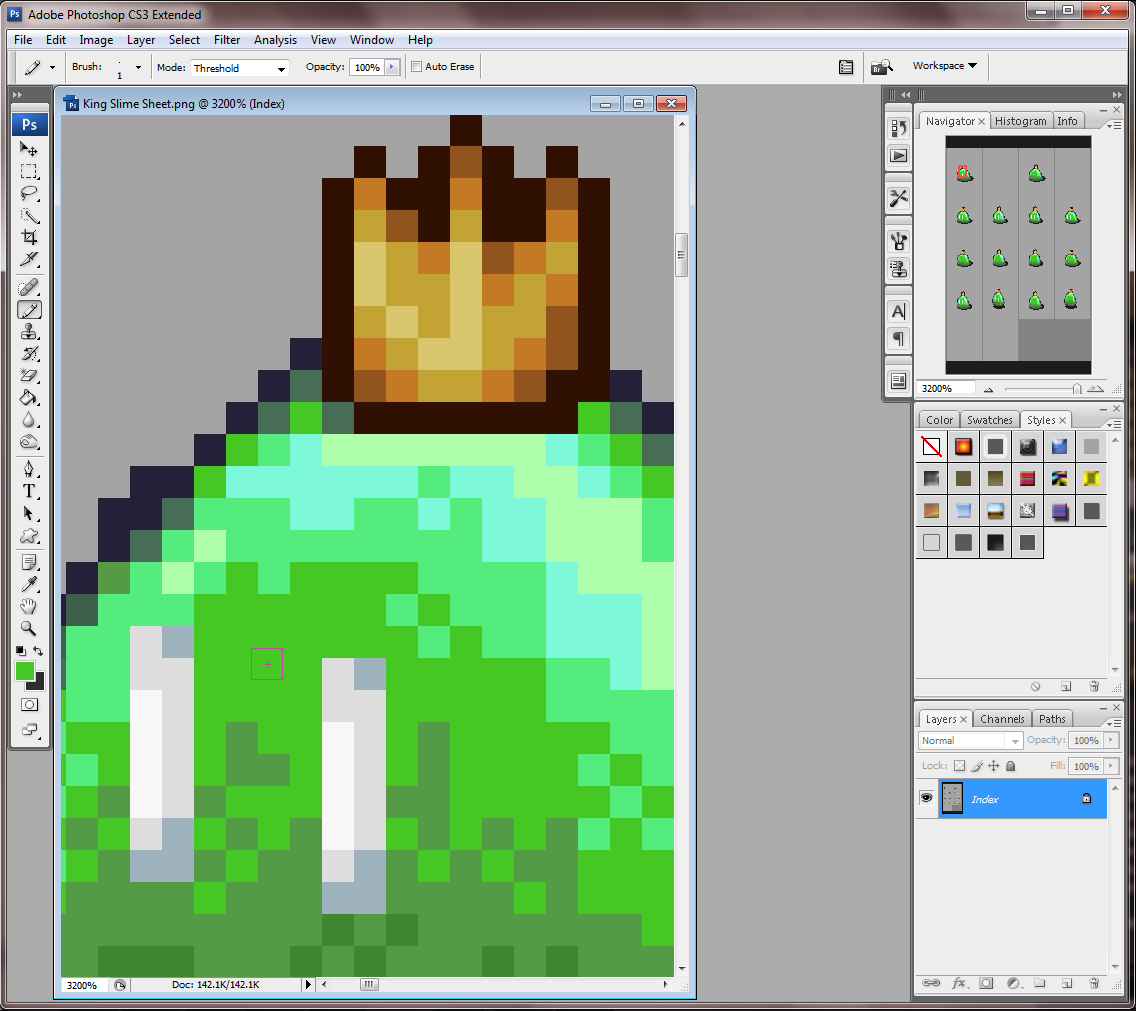Select the Healing Brush tool
The height and width of the screenshot is (1011, 1136).
coord(29,288)
